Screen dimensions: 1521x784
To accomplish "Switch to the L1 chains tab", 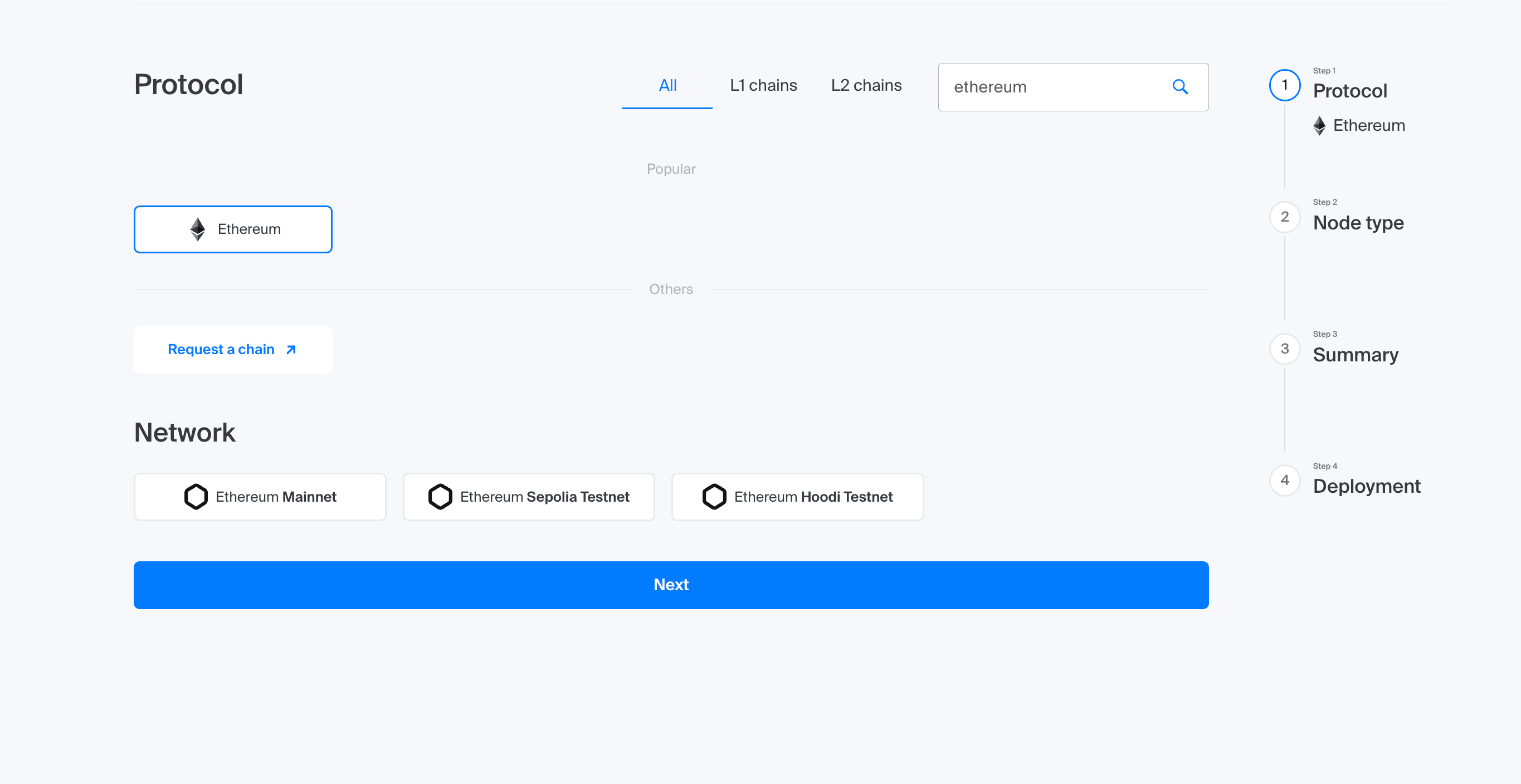I will coord(763,86).
